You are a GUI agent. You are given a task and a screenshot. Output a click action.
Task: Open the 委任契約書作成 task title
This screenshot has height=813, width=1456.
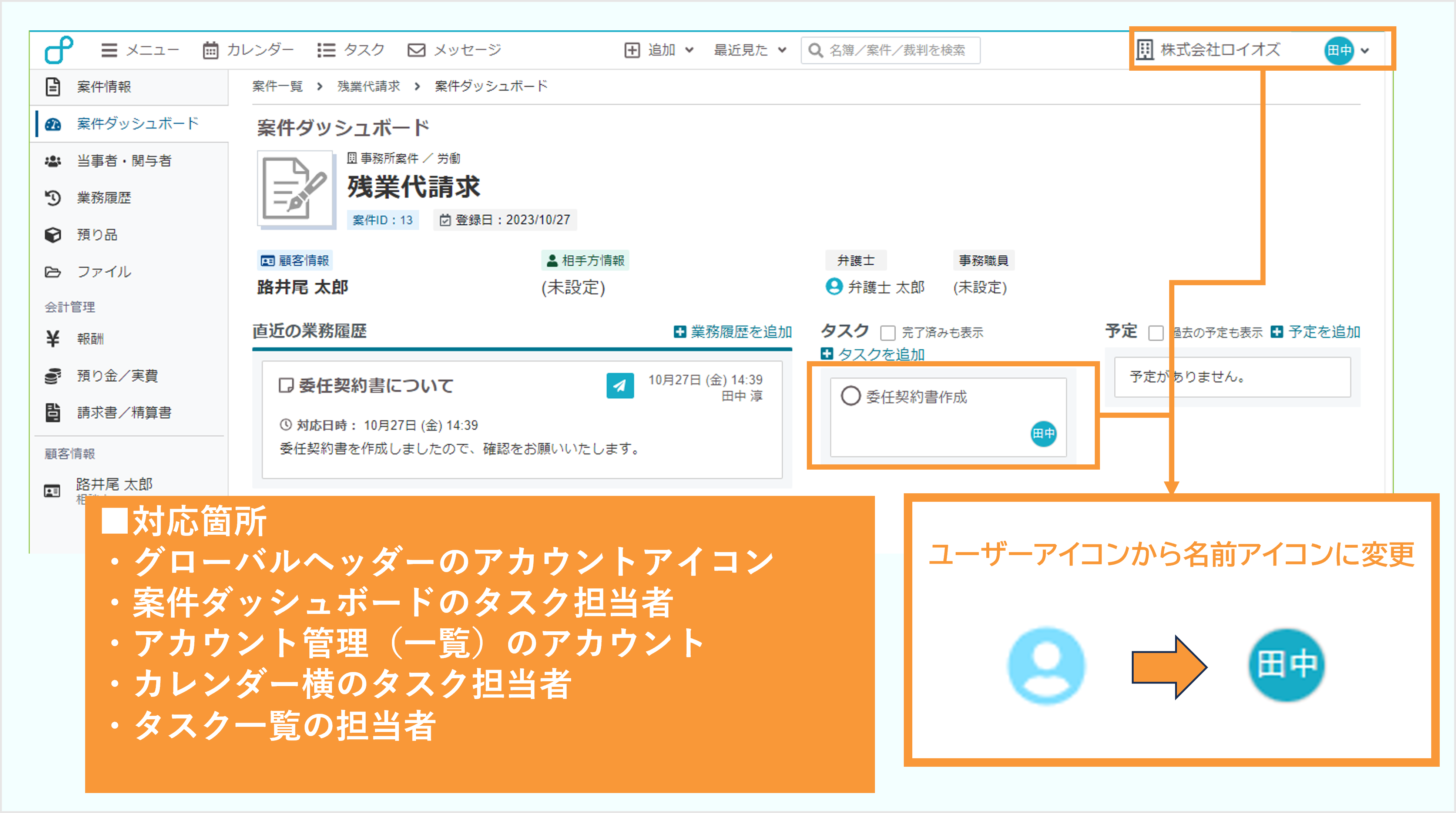(x=916, y=397)
